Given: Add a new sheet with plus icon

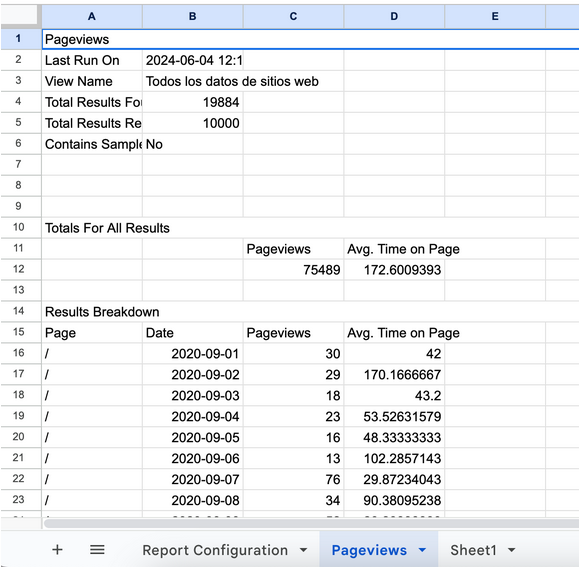Looking at the screenshot, I should click(57, 550).
